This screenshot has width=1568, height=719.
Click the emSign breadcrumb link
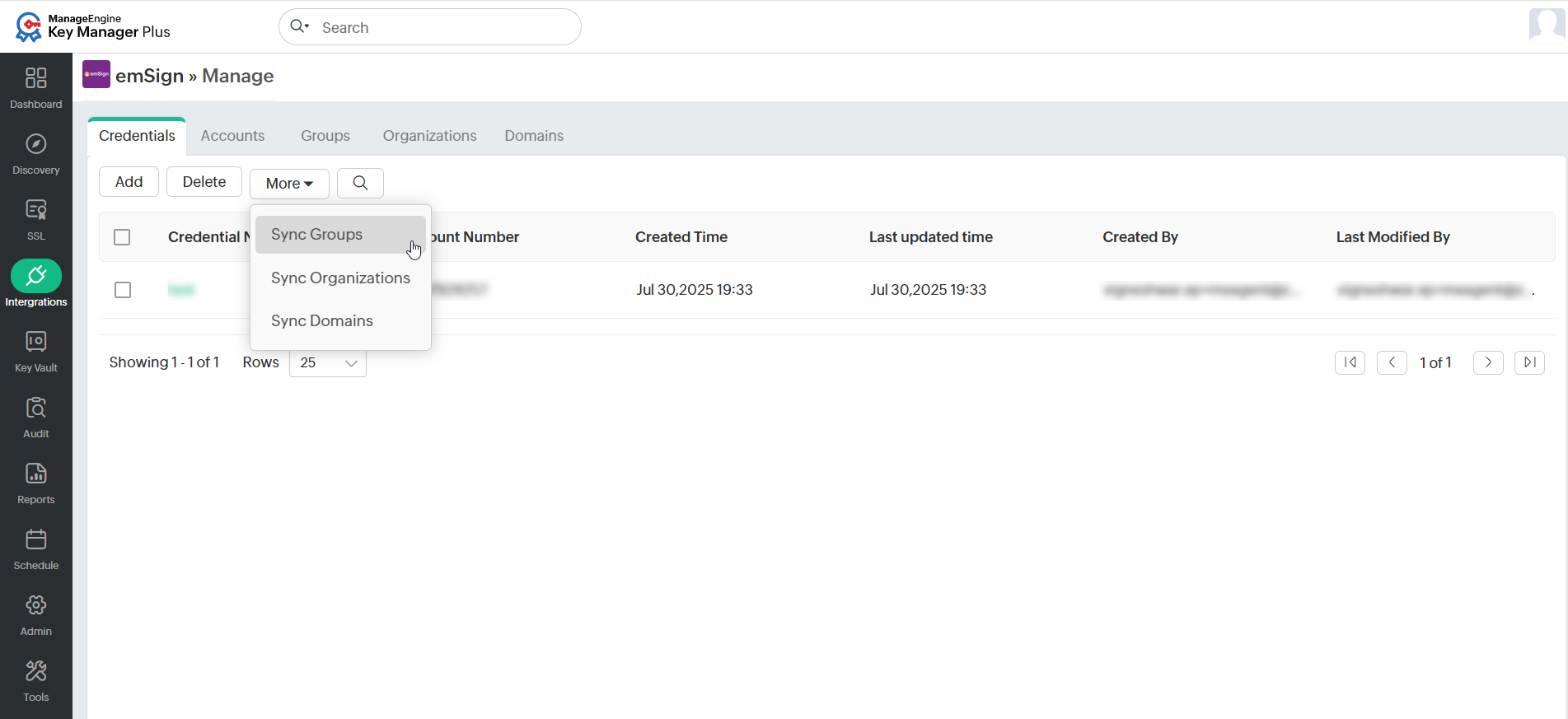(149, 76)
